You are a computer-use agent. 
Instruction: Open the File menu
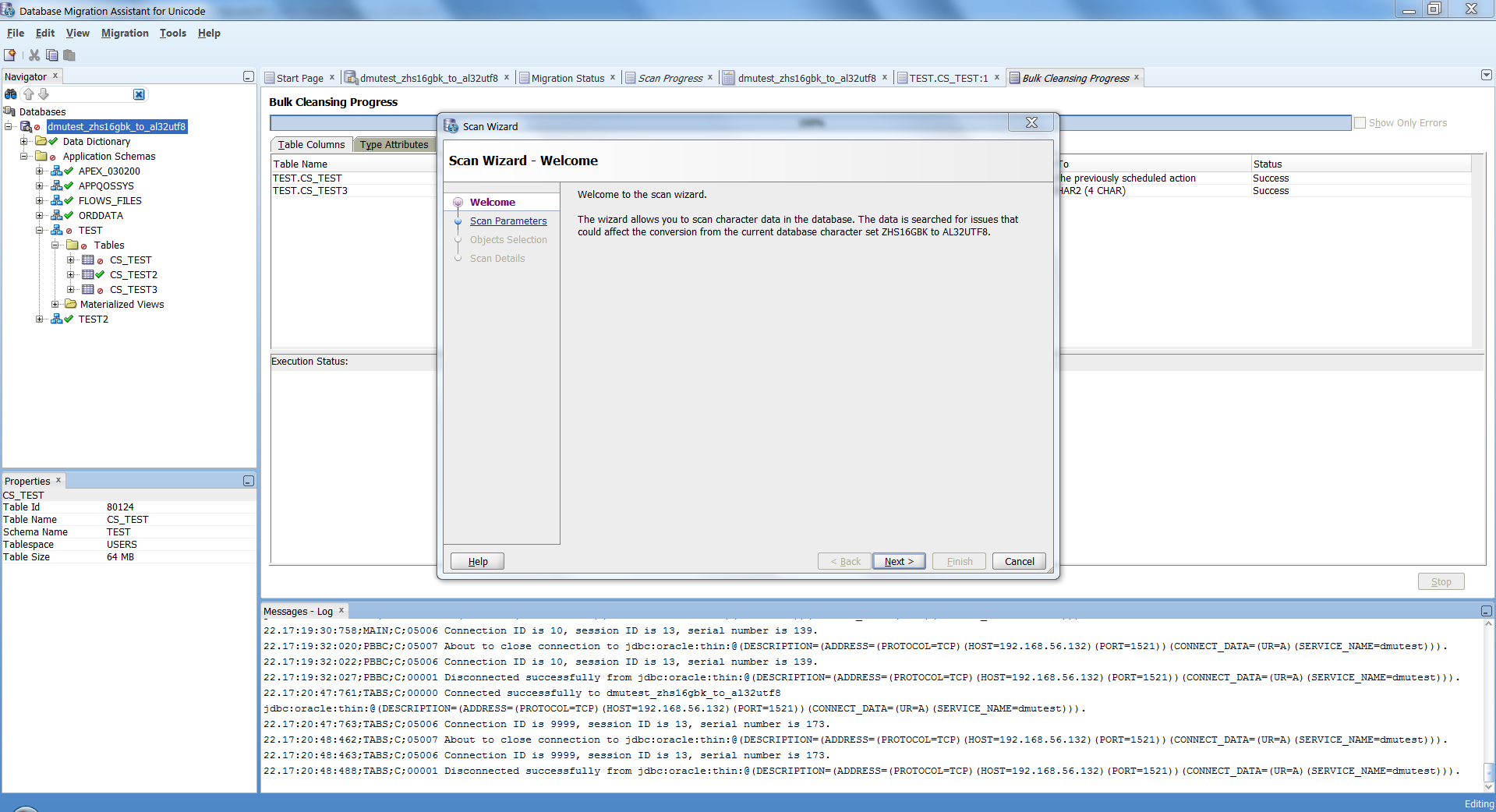point(16,33)
